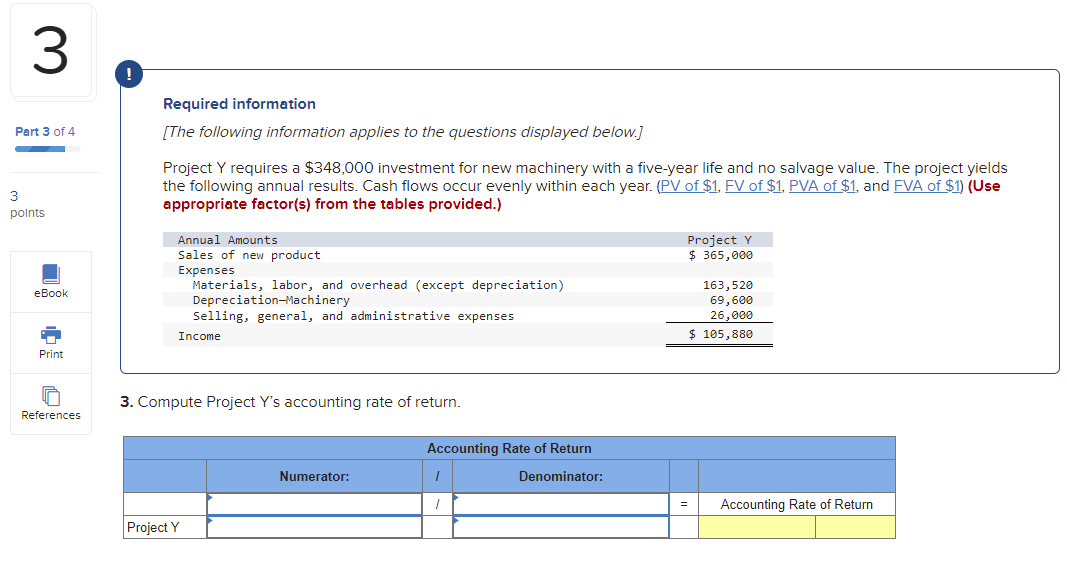Click the Required information heading

coord(240,104)
